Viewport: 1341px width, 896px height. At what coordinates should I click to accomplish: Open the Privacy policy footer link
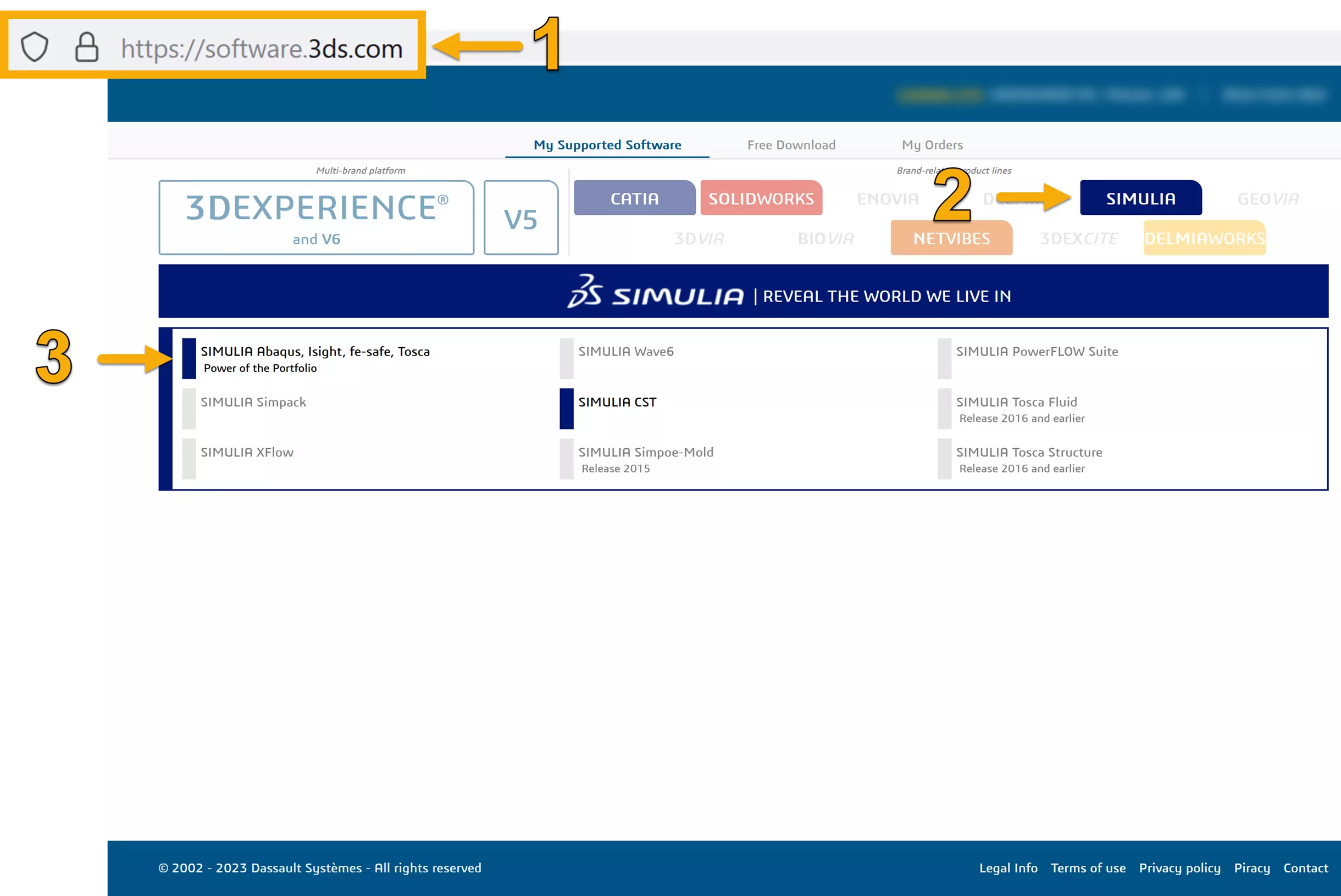pyautogui.click(x=1179, y=868)
